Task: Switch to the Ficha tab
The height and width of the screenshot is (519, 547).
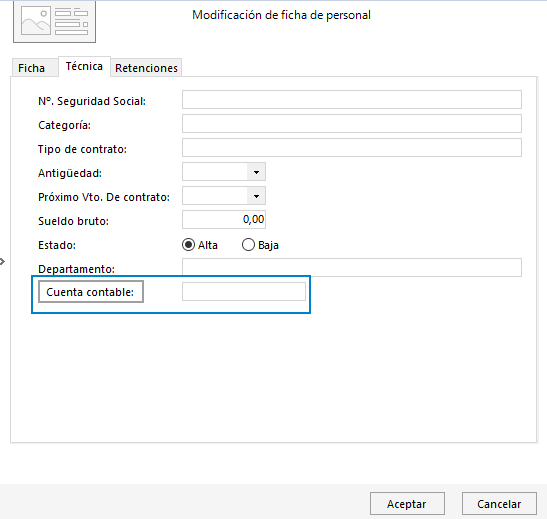Action: click(x=31, y=68)
